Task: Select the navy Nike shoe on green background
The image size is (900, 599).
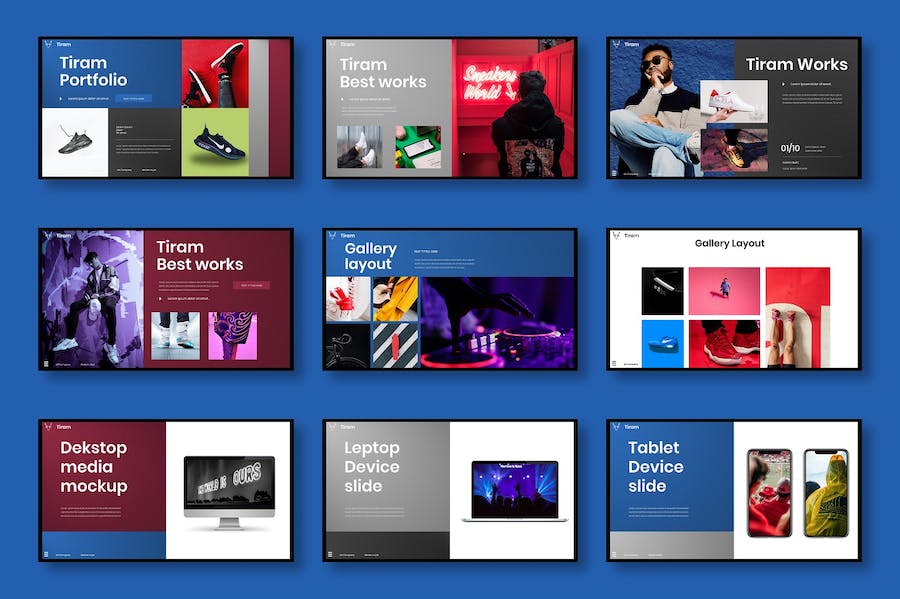Action: (x=215, y=141)
